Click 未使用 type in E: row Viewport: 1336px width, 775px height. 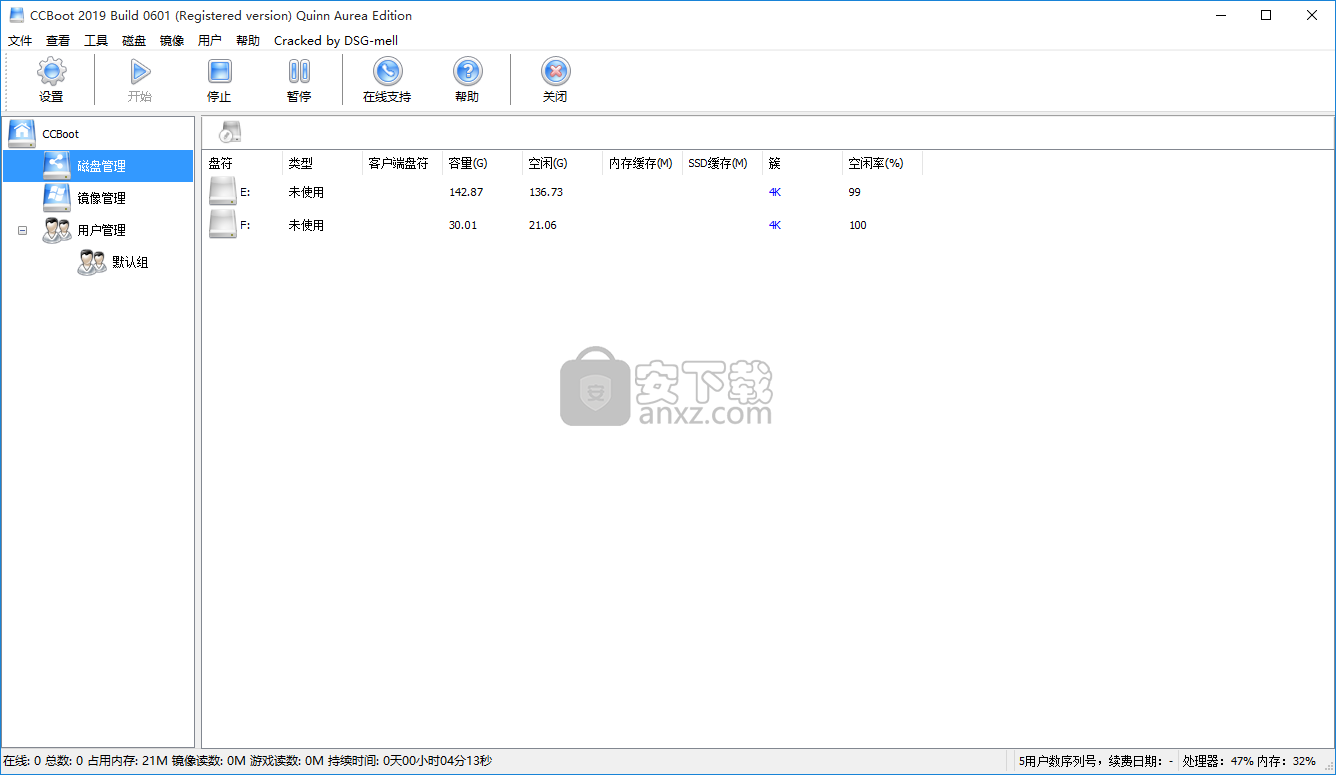pyautogui.click(x=306, y=192)
